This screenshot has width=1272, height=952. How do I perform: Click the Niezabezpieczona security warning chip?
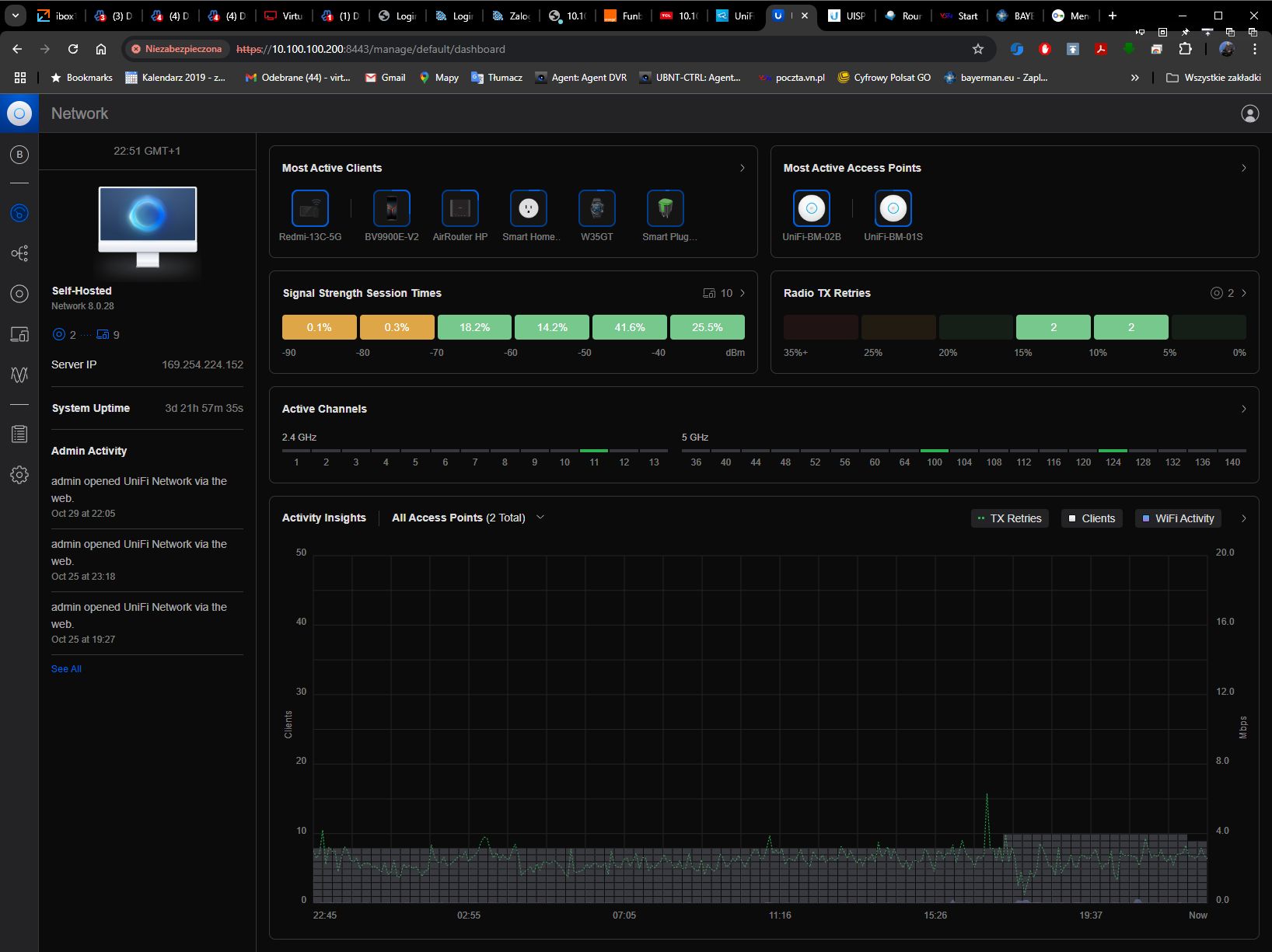click(x=178, y=49)
